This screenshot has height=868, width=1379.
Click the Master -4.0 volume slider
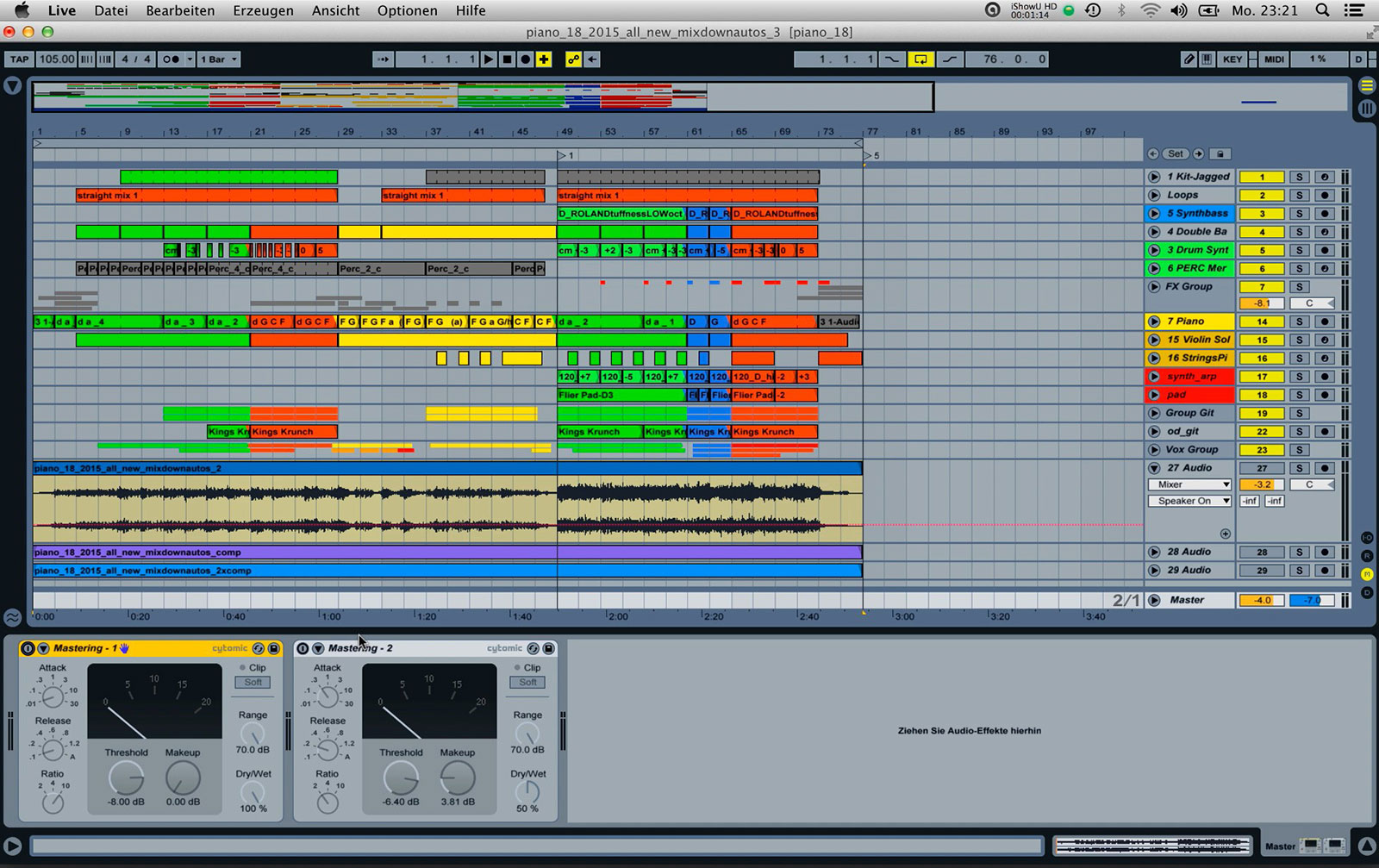(1262, 600)
